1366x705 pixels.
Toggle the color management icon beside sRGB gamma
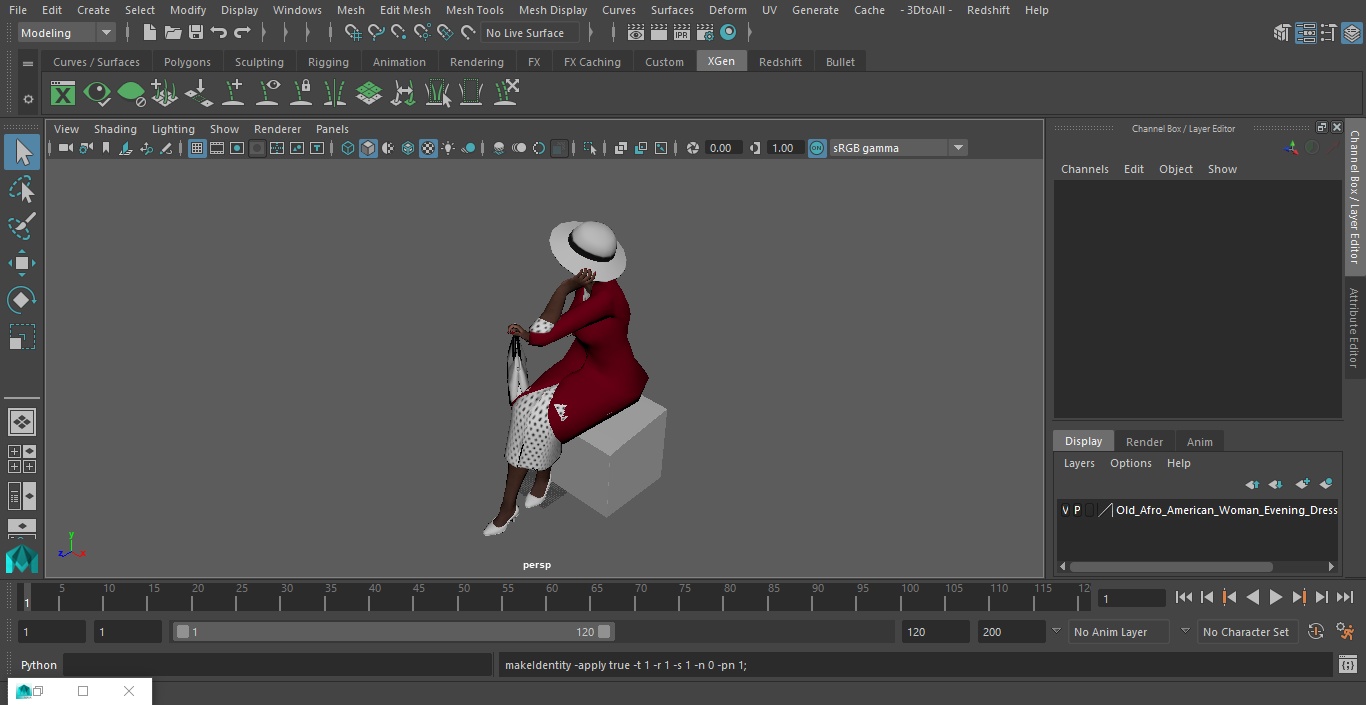coord(817,148)
